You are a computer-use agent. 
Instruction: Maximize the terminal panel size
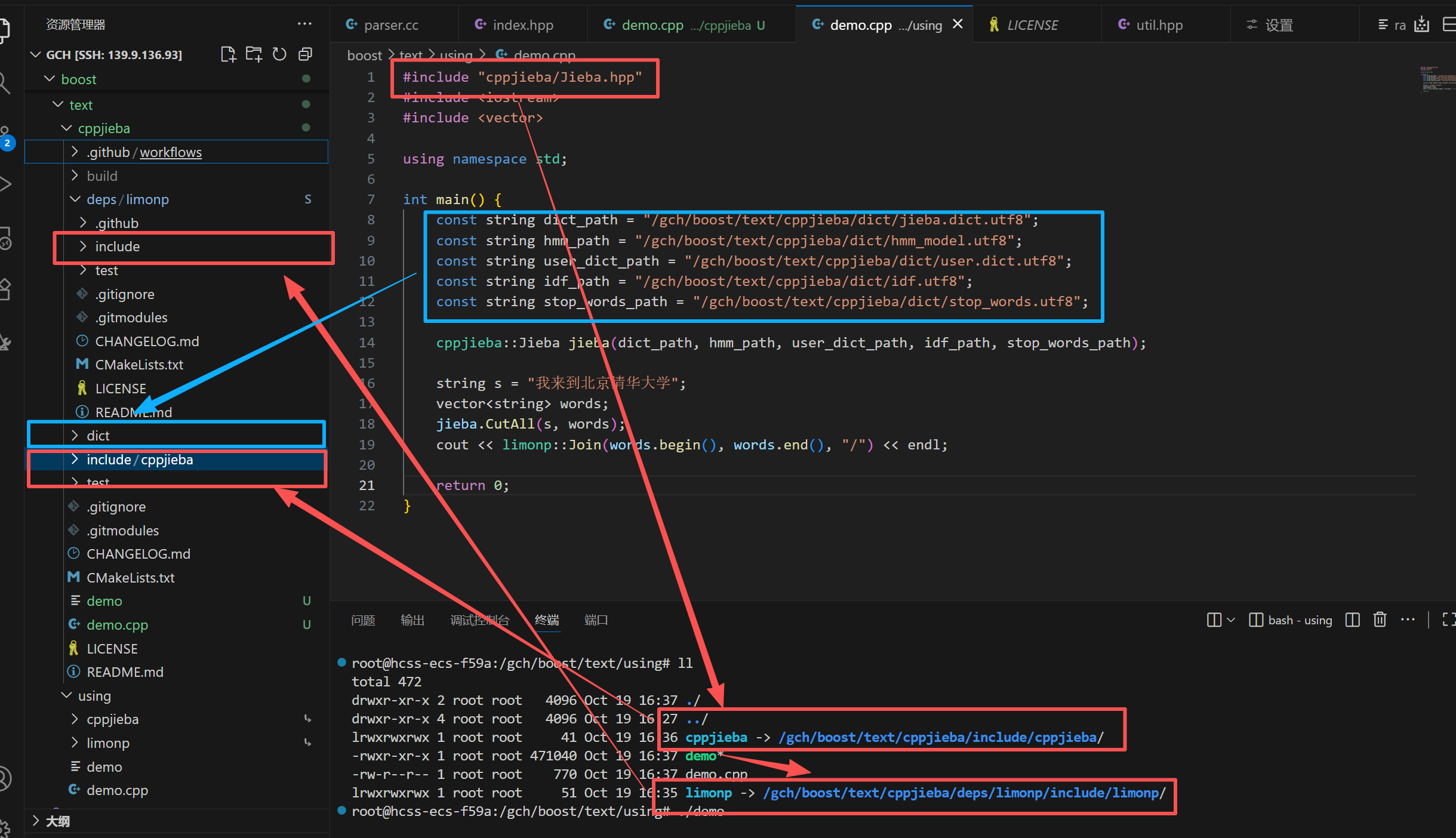pos(1448,620)
